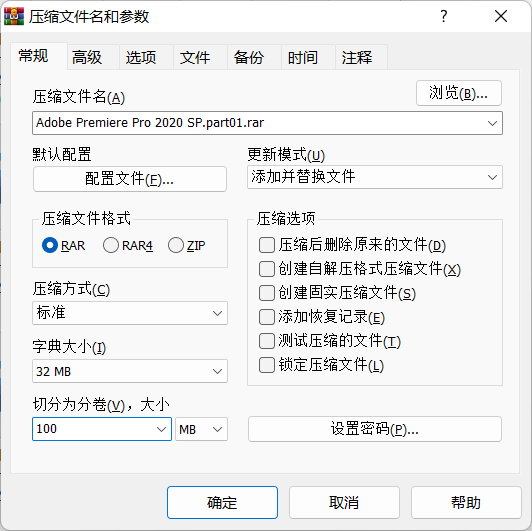
Task: Click the 确定 button
Action: point(222,502)
